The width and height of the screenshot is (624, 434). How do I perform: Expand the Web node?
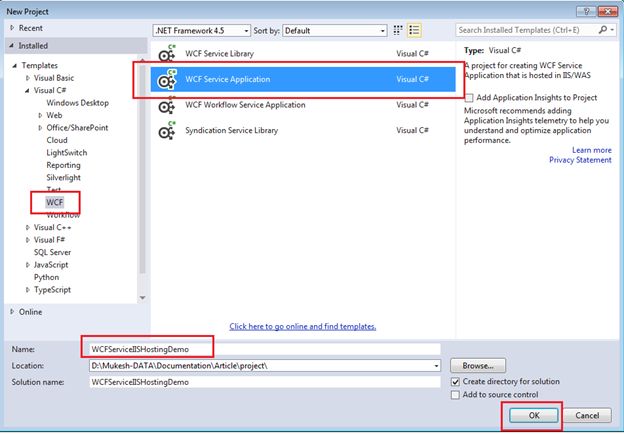(x=40, y=115)
